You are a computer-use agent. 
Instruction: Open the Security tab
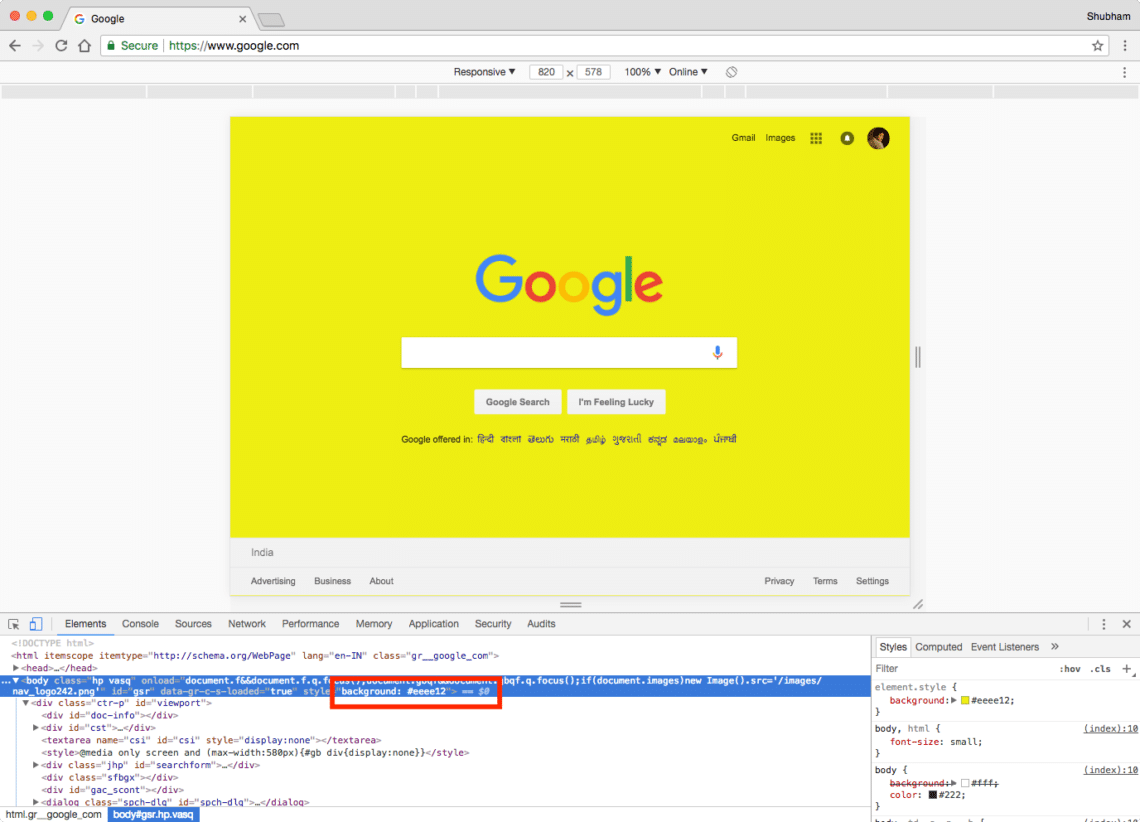tap(493, 624)
